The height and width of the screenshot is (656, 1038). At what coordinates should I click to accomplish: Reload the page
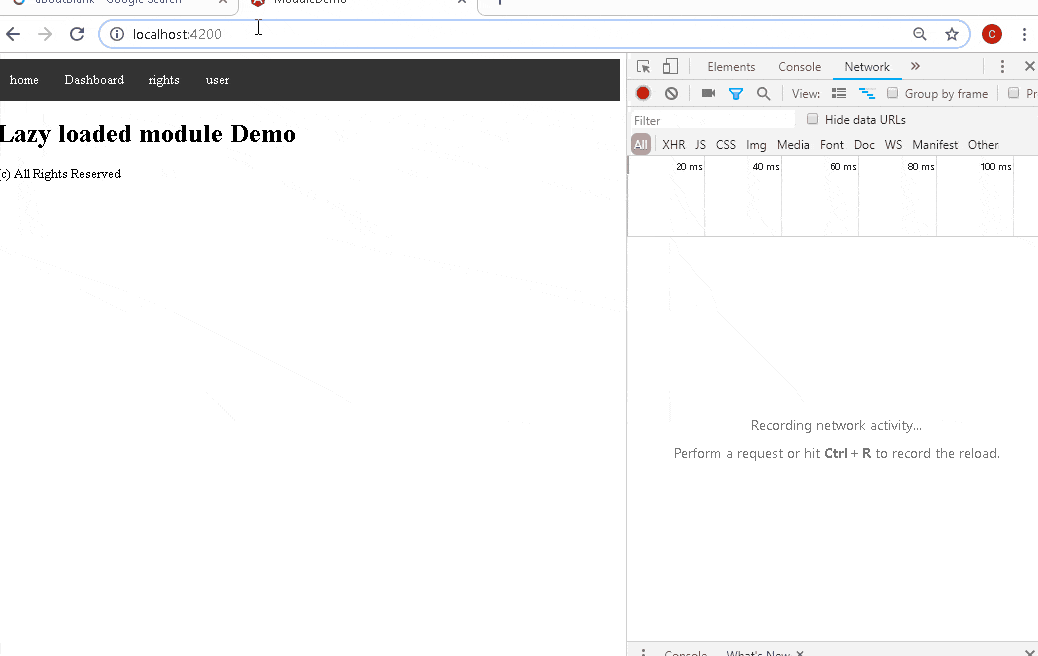click(x=76, y=34)
